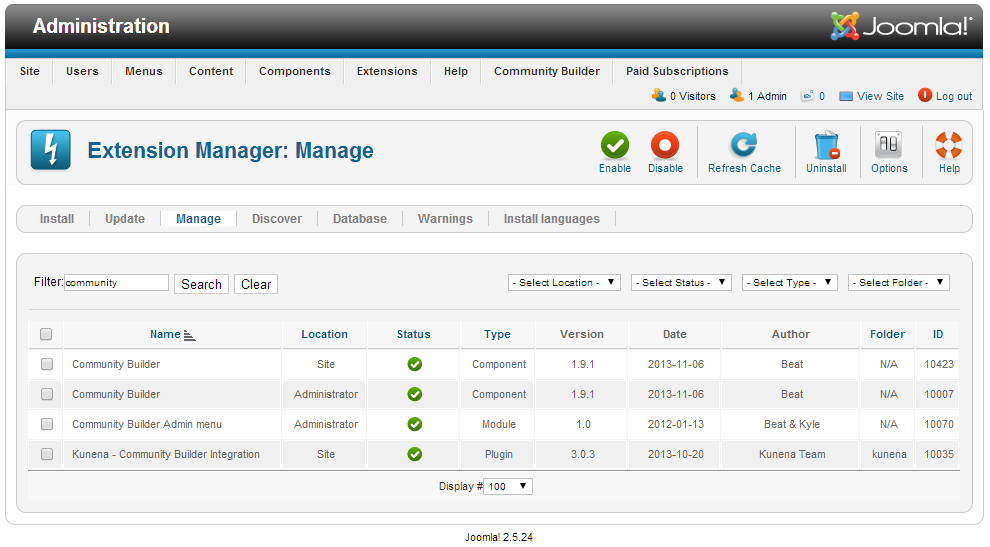Click the version 3.0.3 cell
The width and height of the screenshot is (990, 547).
(x=583, y=454)
